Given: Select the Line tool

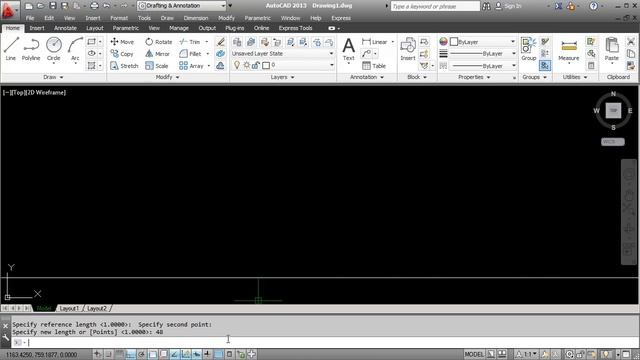Looking at the screenshot, I should (x=11, y=49).
